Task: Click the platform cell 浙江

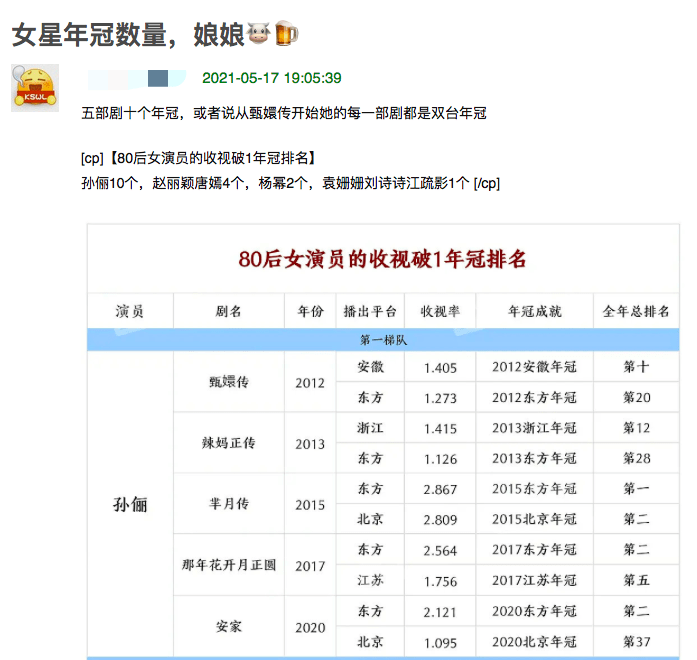Action: [x=370, y=428]
